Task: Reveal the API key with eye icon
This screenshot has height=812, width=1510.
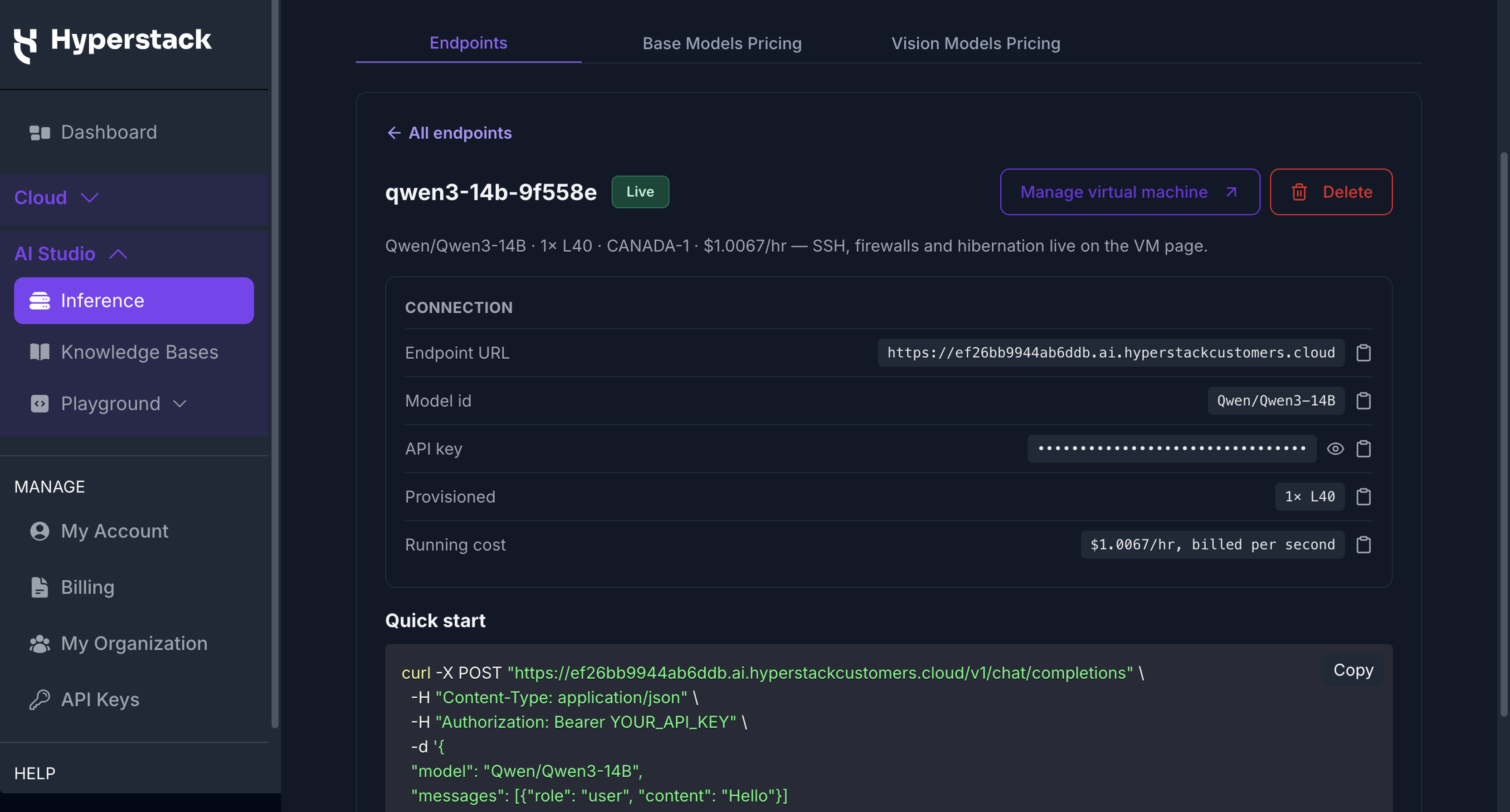Action: click(x=1335, y=449)
